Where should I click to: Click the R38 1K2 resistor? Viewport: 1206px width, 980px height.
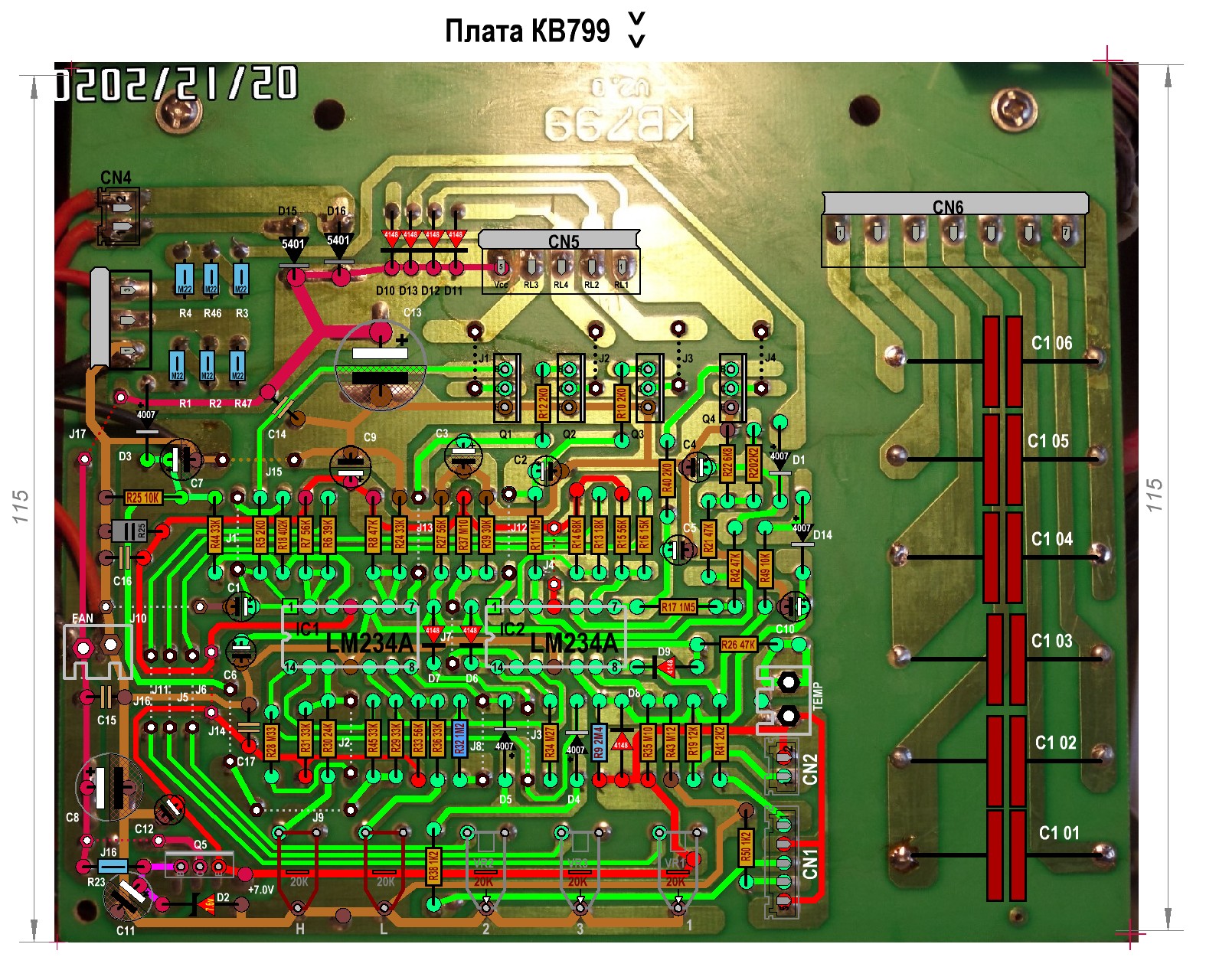(x=433, y=866)
